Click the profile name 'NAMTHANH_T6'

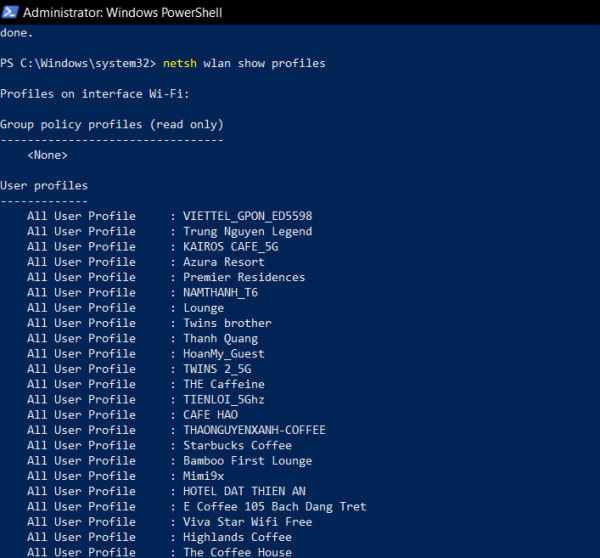[x=220, y=292]
